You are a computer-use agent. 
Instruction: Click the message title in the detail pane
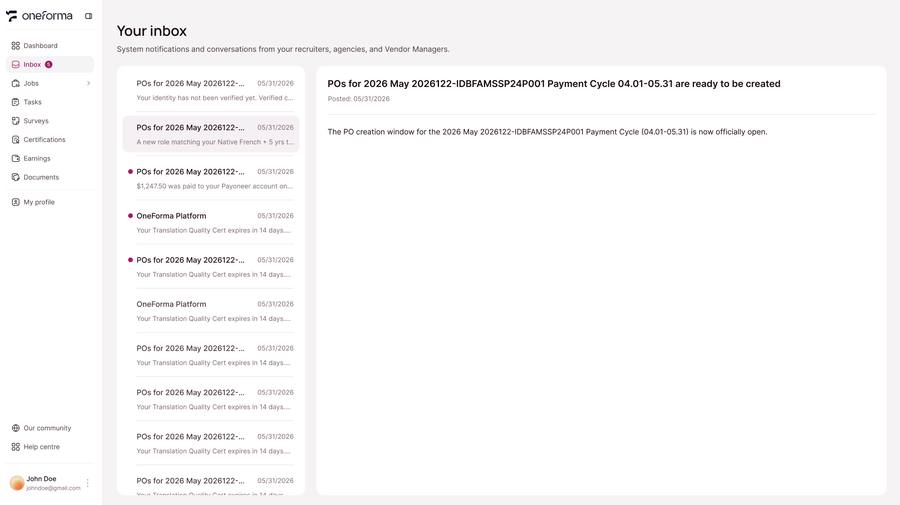coord(554,84)
